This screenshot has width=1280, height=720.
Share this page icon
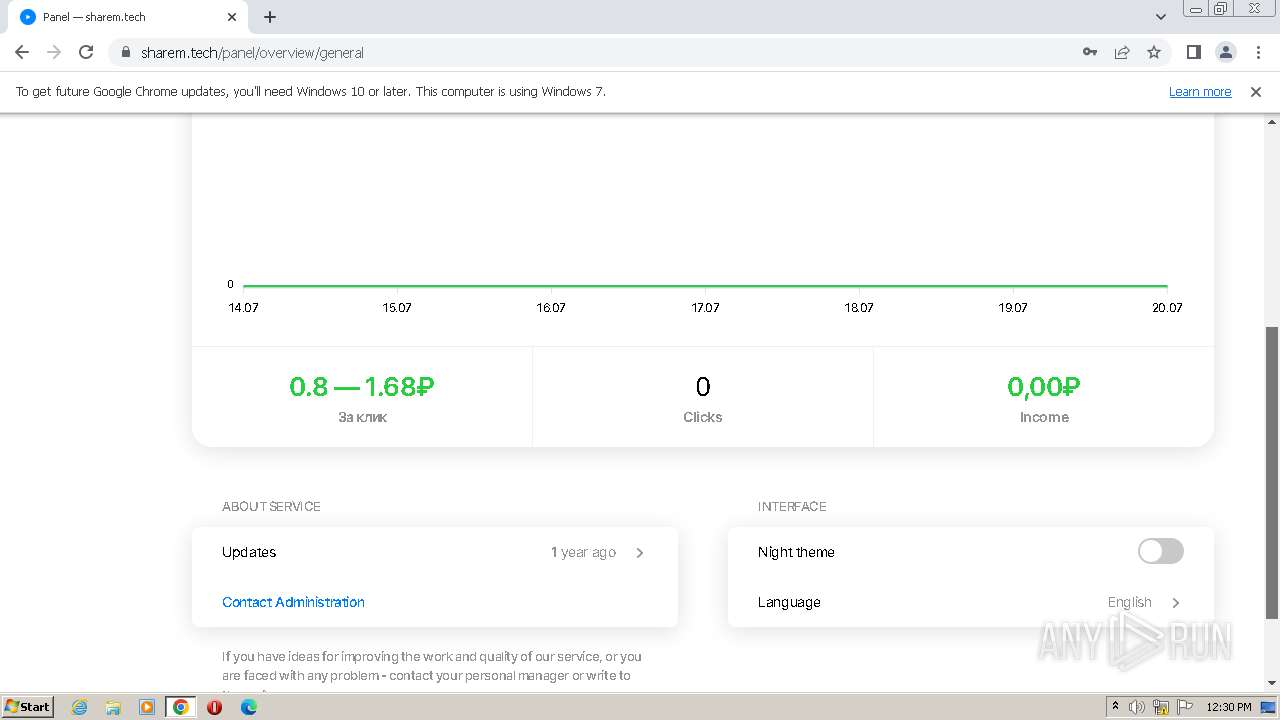1122,52
